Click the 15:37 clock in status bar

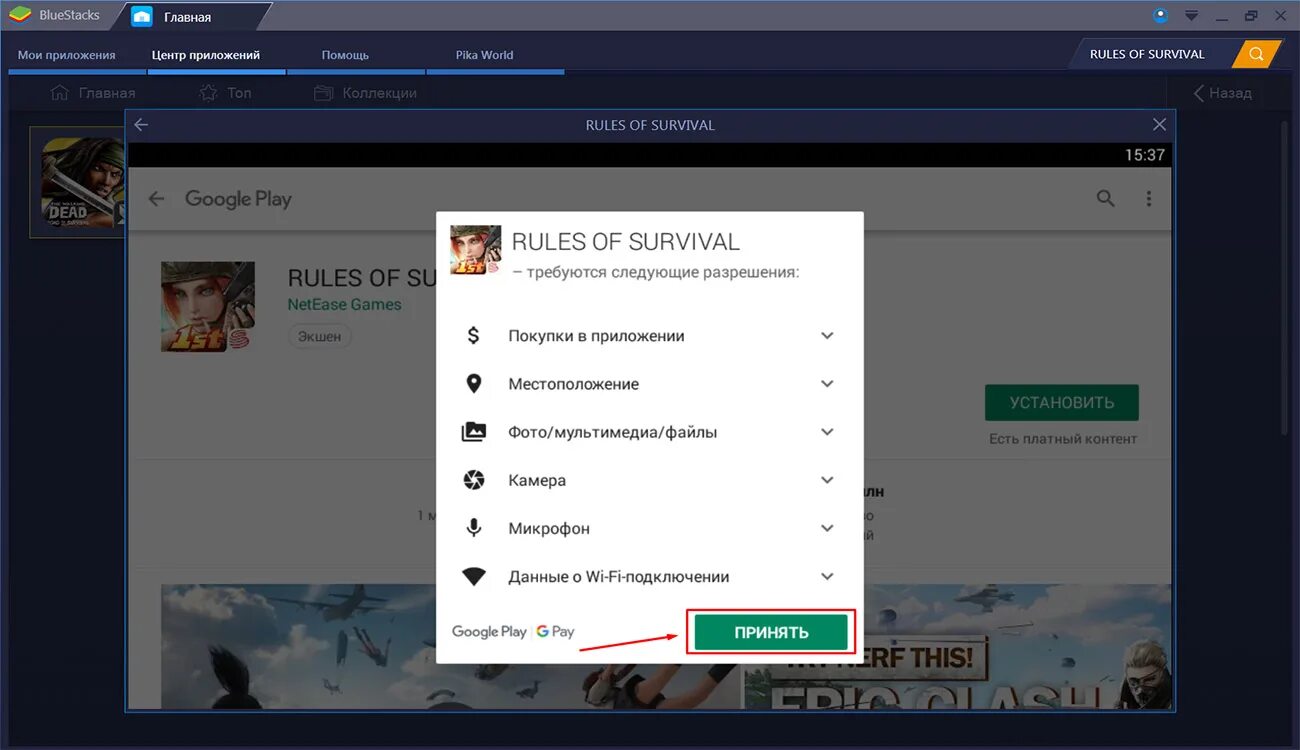(x=1145, y=155)
